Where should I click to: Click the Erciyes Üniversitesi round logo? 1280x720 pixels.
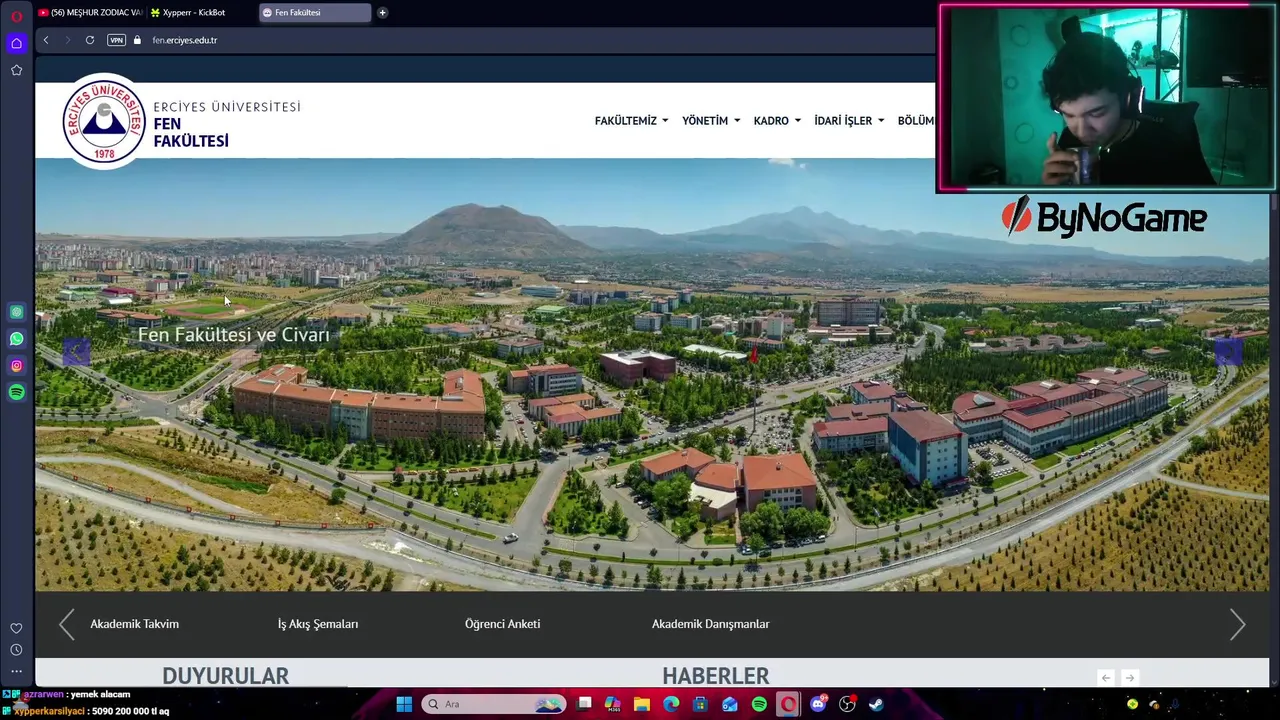pyautogui.click(x=104, y=121)
